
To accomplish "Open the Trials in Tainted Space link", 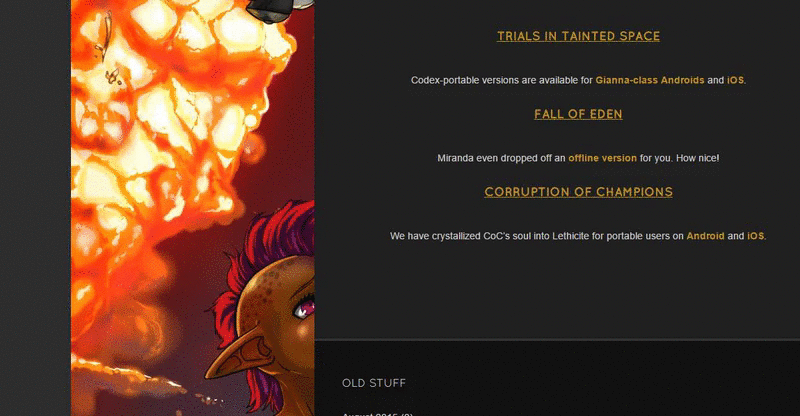I will click(x=578, y=36).
